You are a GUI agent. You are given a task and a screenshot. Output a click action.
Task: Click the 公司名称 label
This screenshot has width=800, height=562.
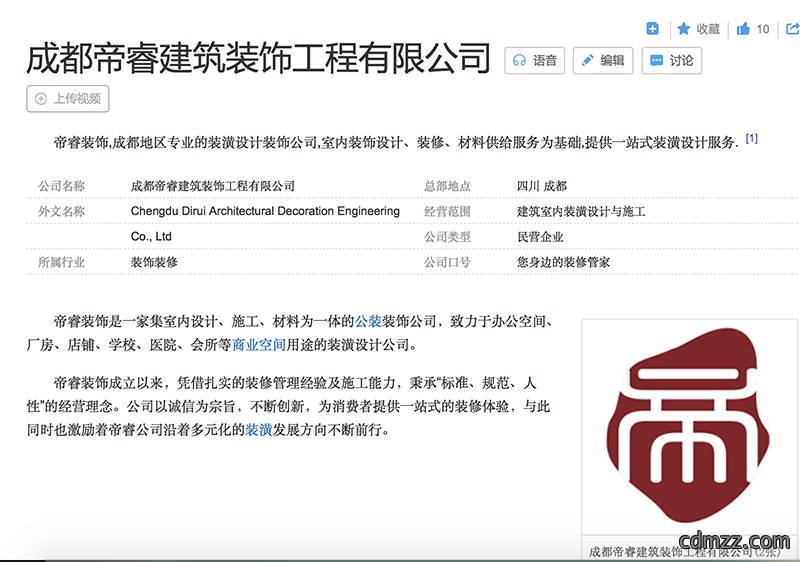click(61, 186)
